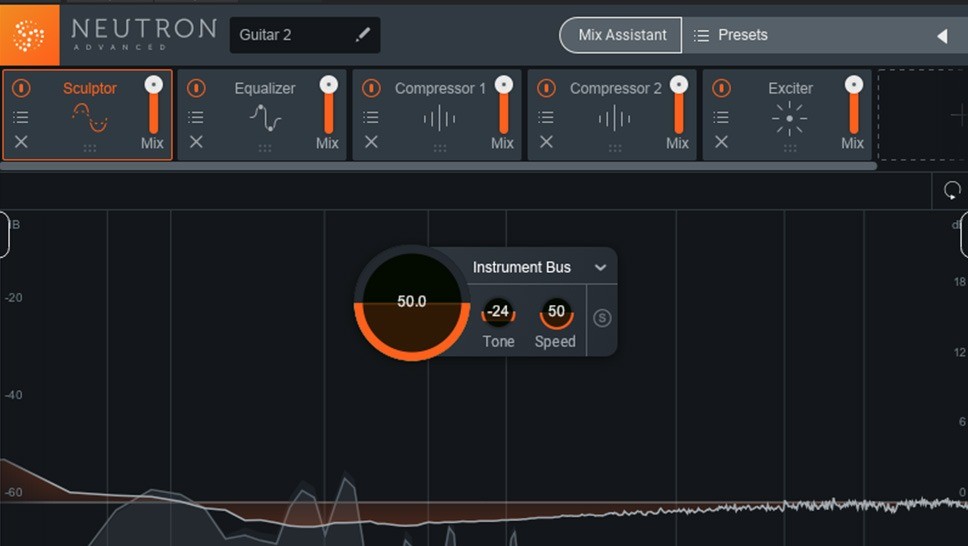Toggle the Equalizer module power button
Image resolution: width=968 pixels, height=546 pixels.
click(196, 88)
